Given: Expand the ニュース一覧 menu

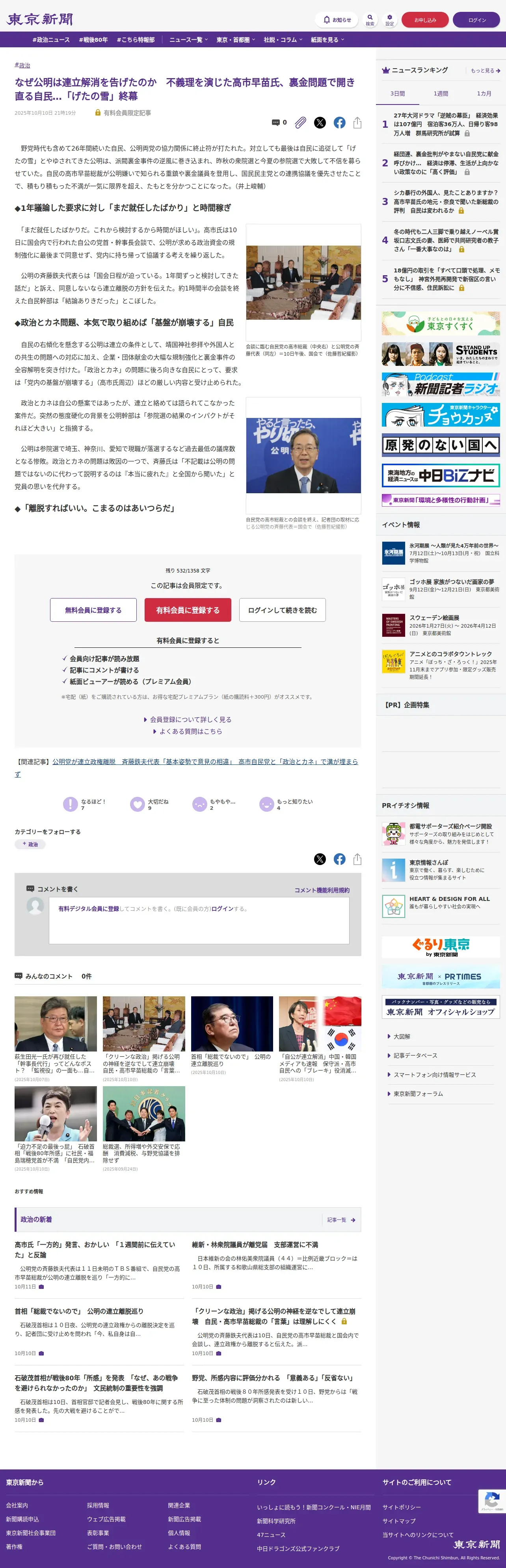Looking at the screenshot, I should coord(188,39).
